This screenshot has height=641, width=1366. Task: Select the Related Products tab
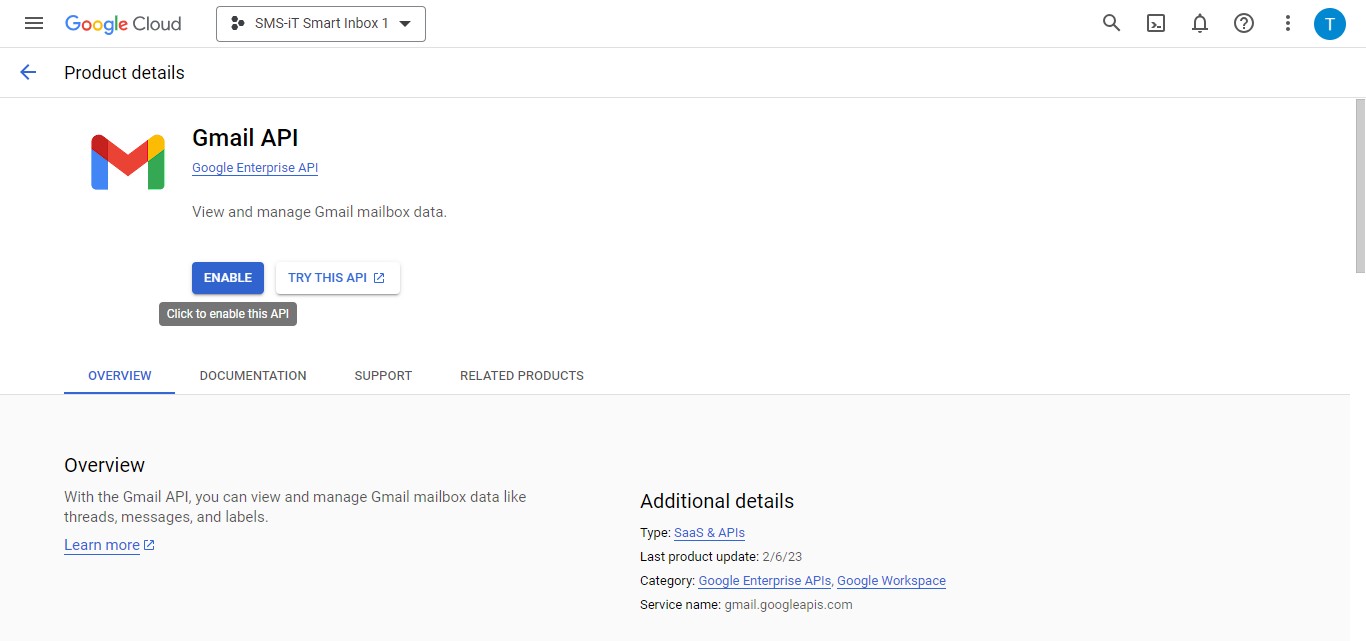pyautogui.click(x=522, y=376)
